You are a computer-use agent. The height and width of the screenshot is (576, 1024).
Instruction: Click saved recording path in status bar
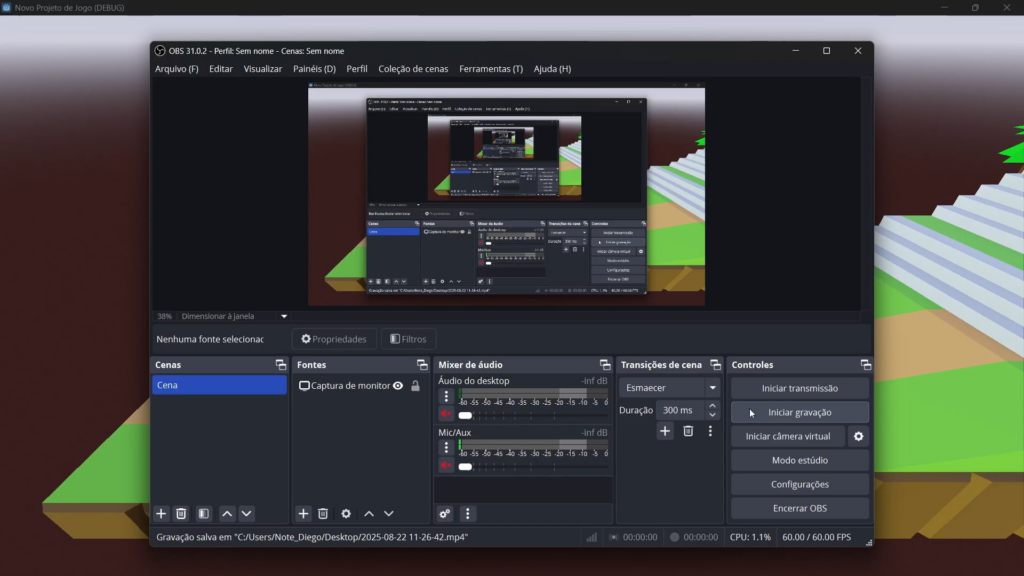click(312, 537)
